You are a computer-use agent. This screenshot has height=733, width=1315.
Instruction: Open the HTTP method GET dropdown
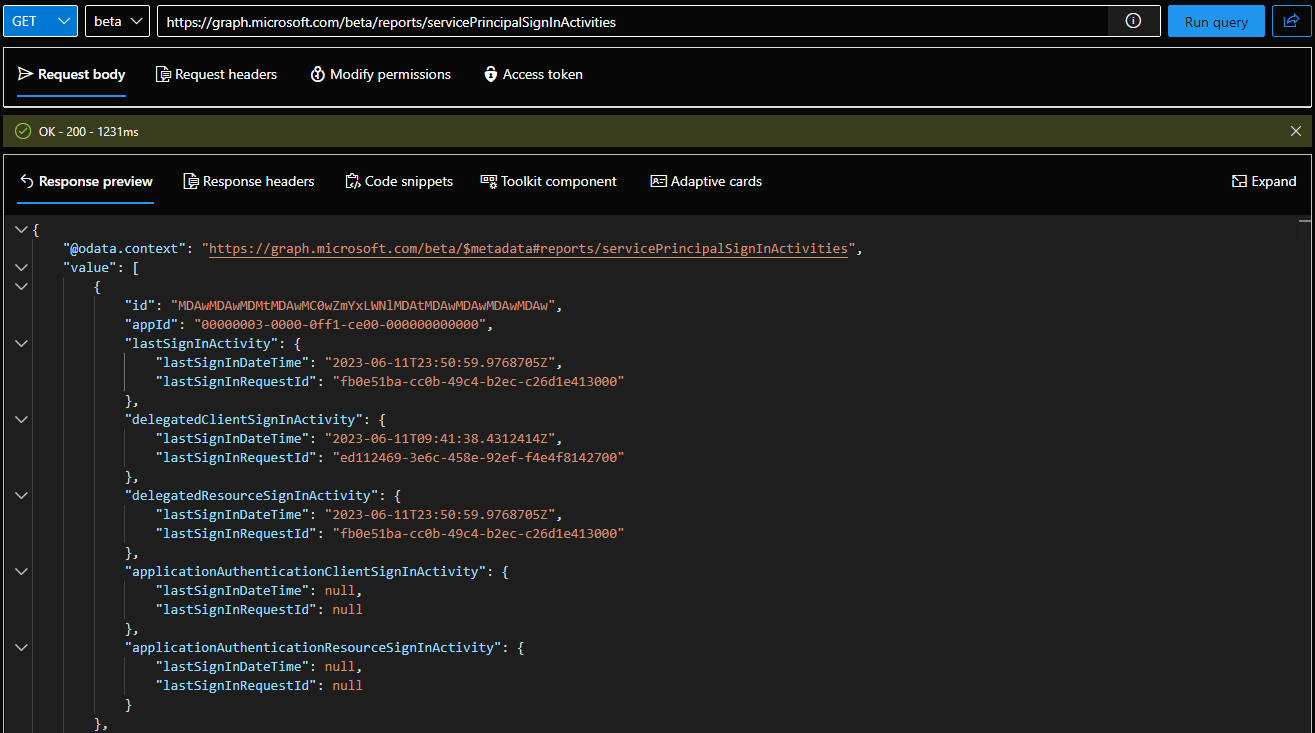click(40, 21)
